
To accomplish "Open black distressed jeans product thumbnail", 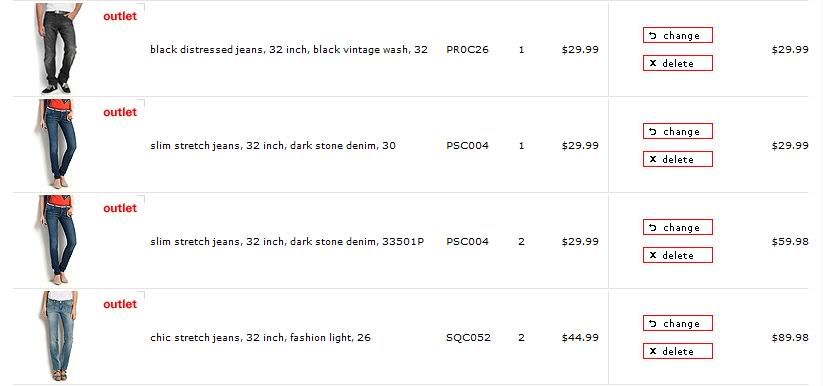I will tap(59, 48).
